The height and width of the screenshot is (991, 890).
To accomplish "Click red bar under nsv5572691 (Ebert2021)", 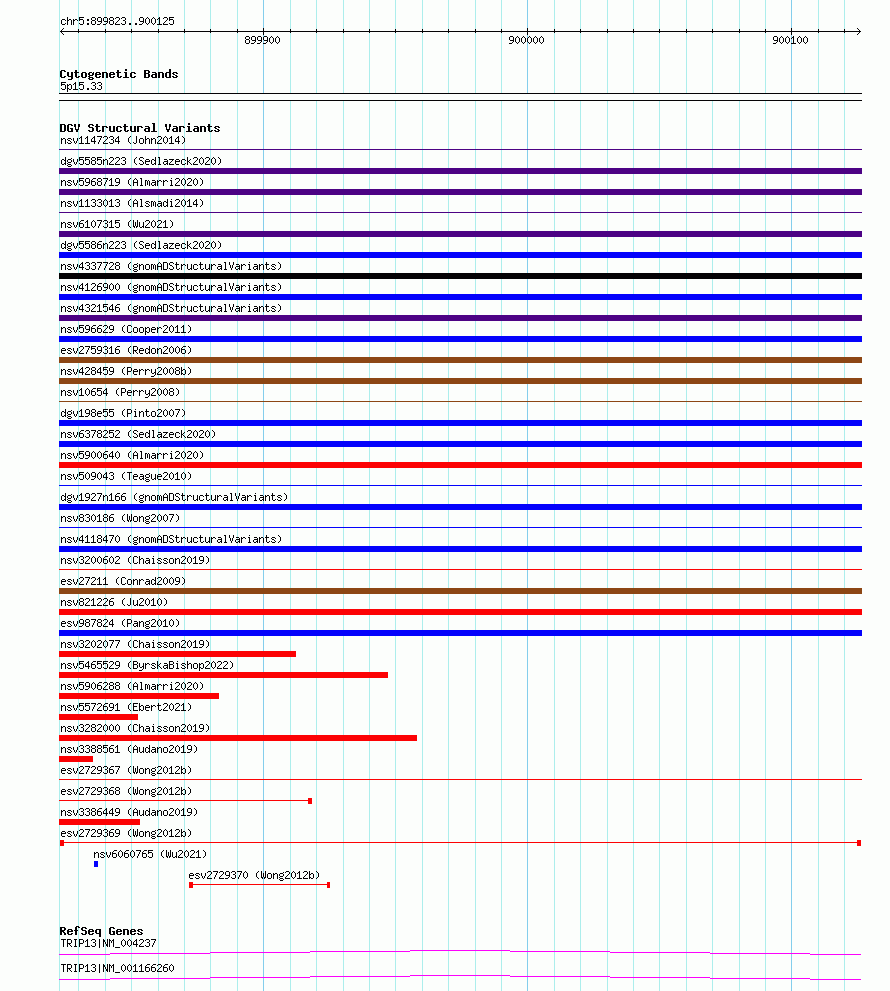I will [99, 717].
